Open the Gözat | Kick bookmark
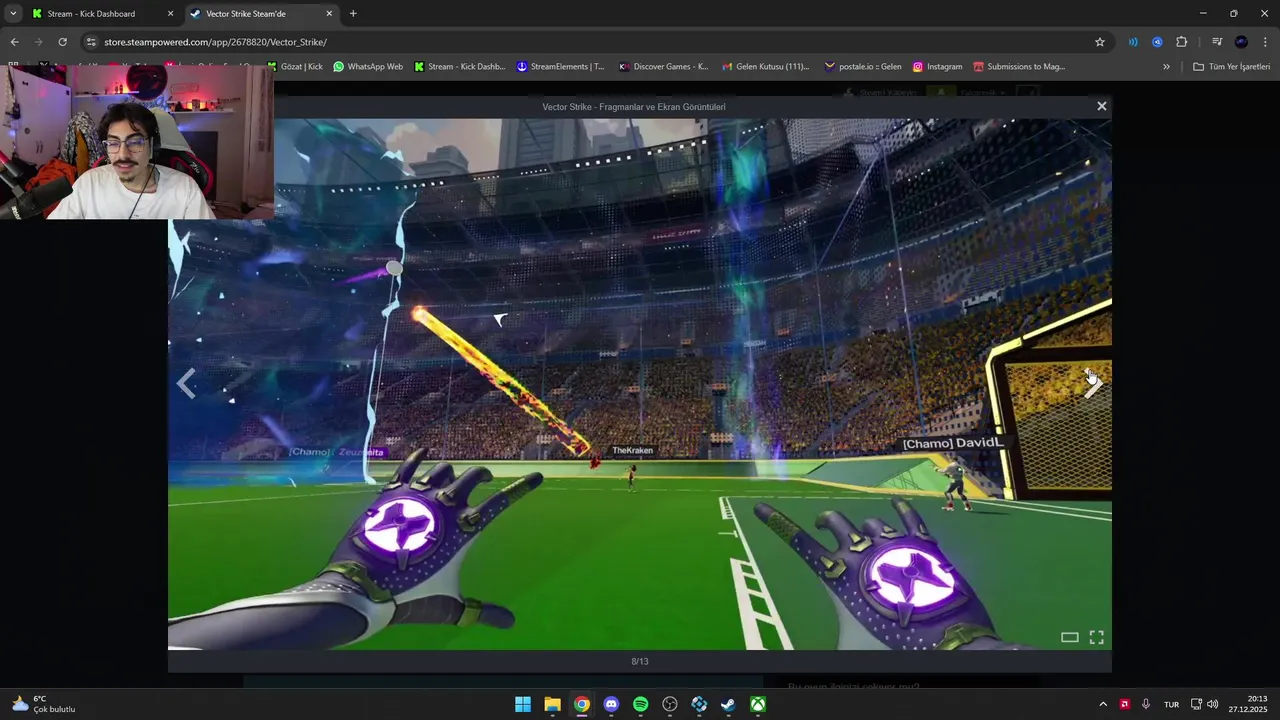 (295, 67)
